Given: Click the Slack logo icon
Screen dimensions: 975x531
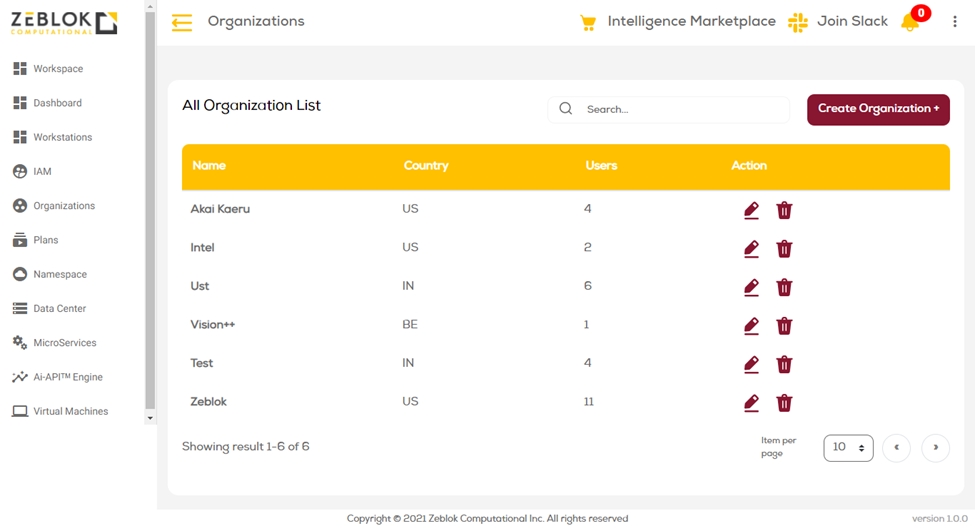Looking at the screenshot, I should tap(797, 22).
